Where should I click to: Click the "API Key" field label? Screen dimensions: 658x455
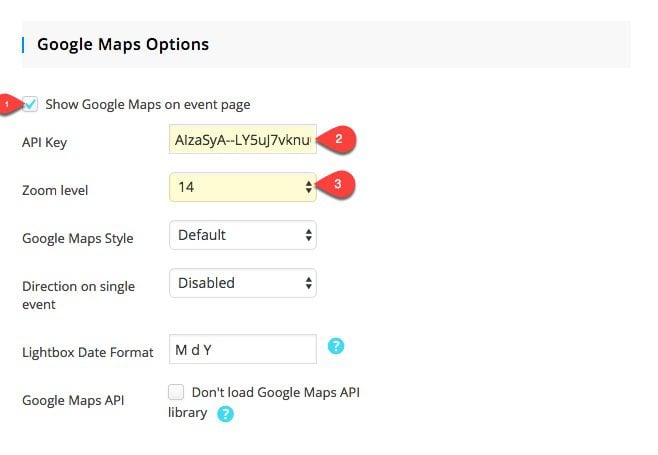coord(44,143)
